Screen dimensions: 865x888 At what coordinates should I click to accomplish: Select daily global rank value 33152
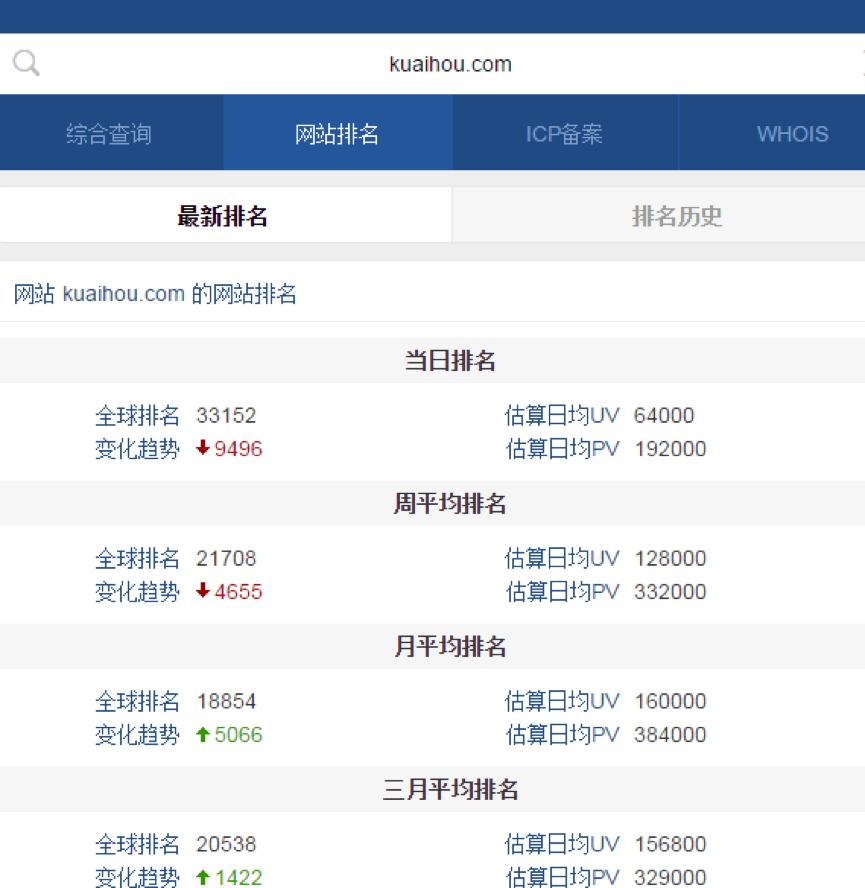tap(226, 415)
